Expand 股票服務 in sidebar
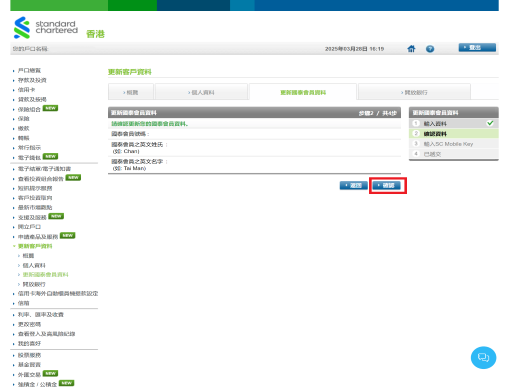The height and width of the screenshot is (389, 520). tap(29, 355)
